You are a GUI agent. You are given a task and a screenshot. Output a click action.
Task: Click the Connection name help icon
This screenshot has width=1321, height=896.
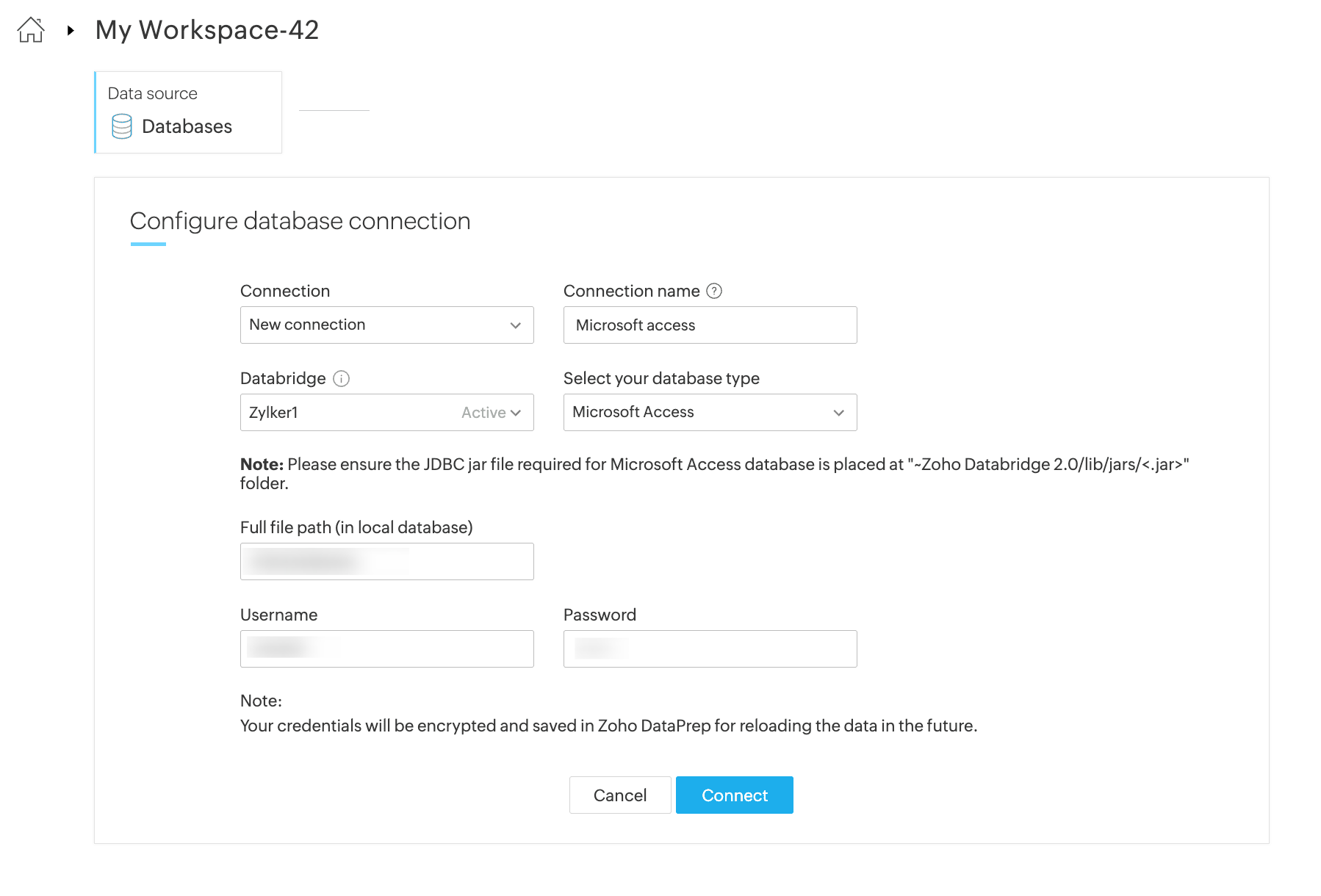pos(714,291)
